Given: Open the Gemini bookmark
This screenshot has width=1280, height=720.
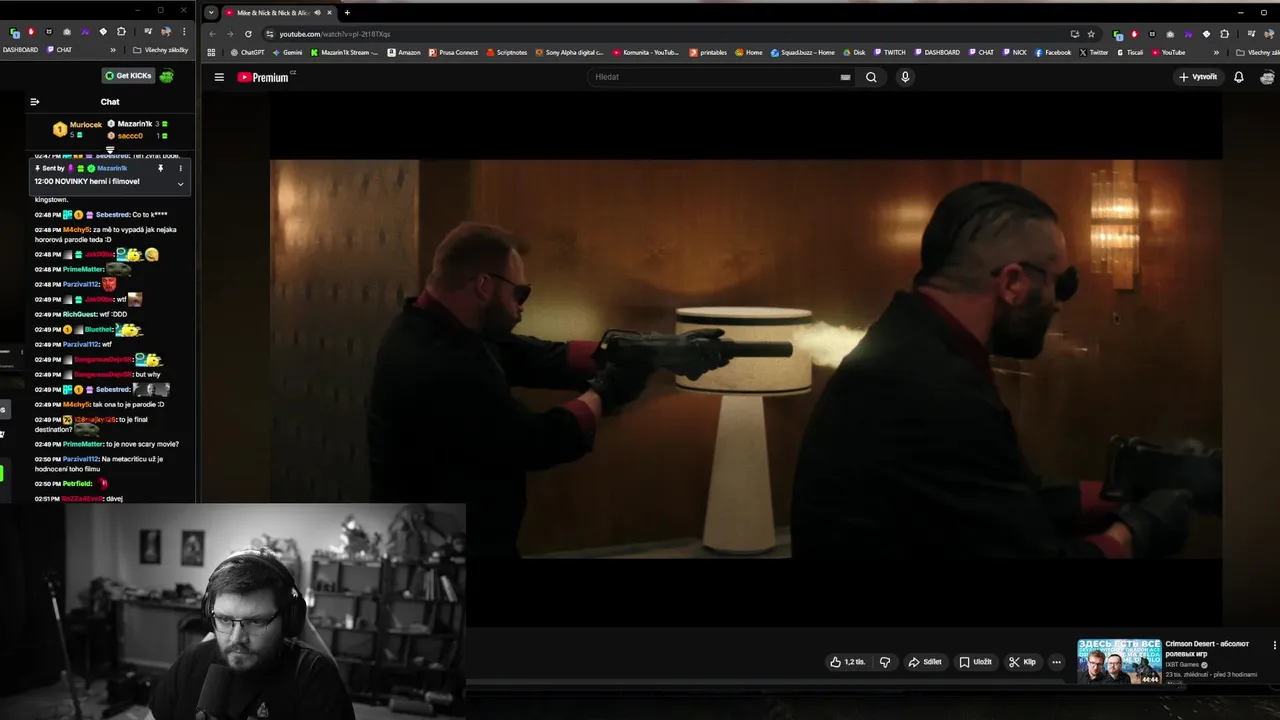Looking at the screenshot, I should (287, 52).
